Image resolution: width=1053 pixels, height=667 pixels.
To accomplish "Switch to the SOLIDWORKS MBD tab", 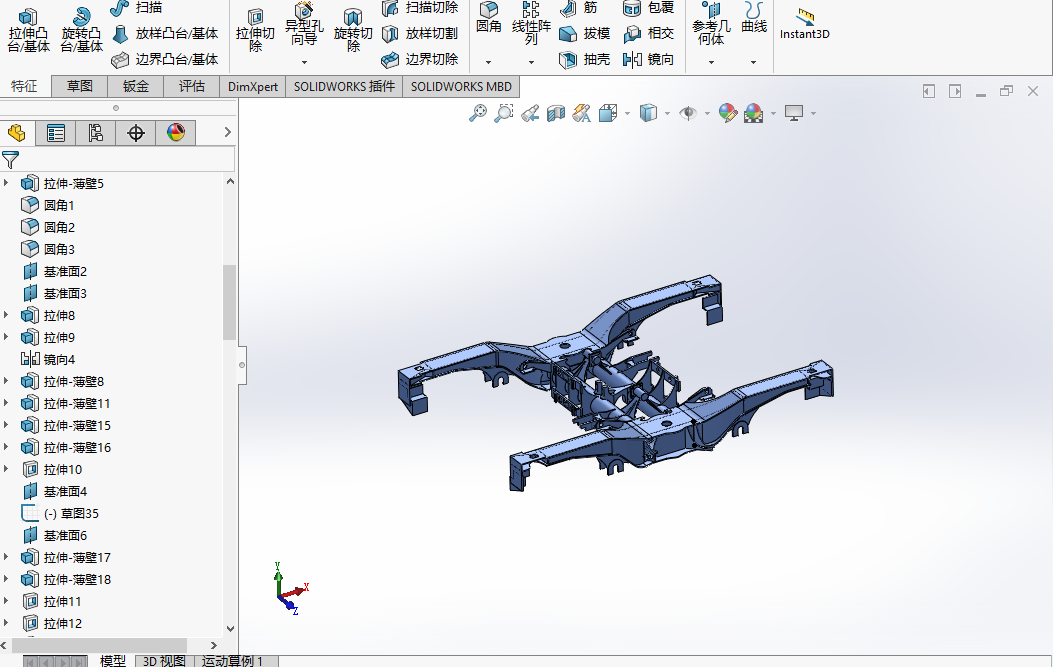I will 461,87.
